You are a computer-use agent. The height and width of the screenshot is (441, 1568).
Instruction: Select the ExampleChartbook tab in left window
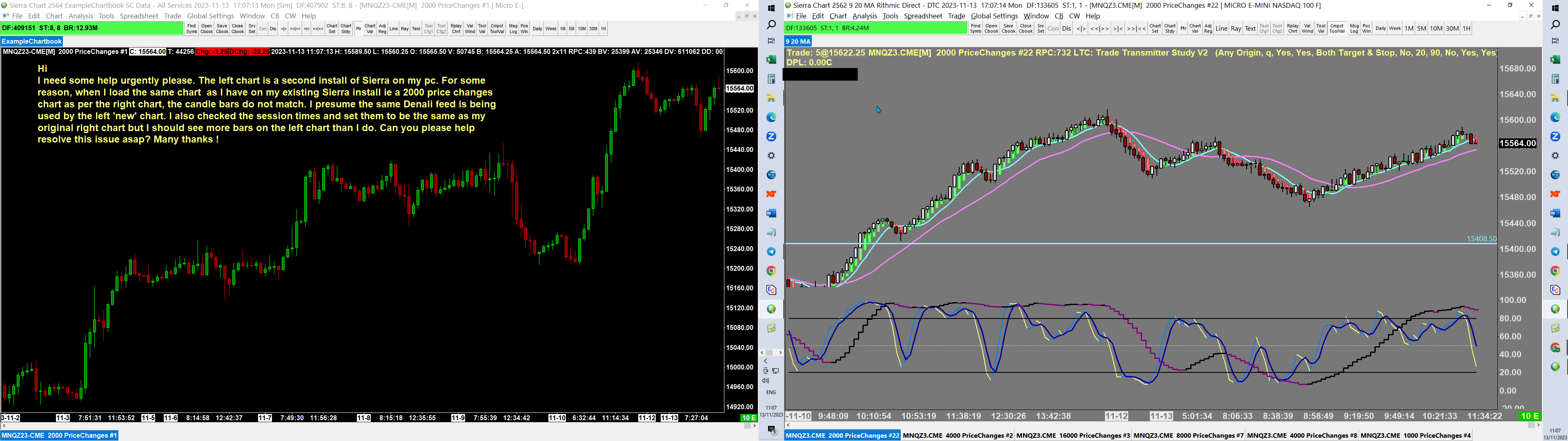32,41
